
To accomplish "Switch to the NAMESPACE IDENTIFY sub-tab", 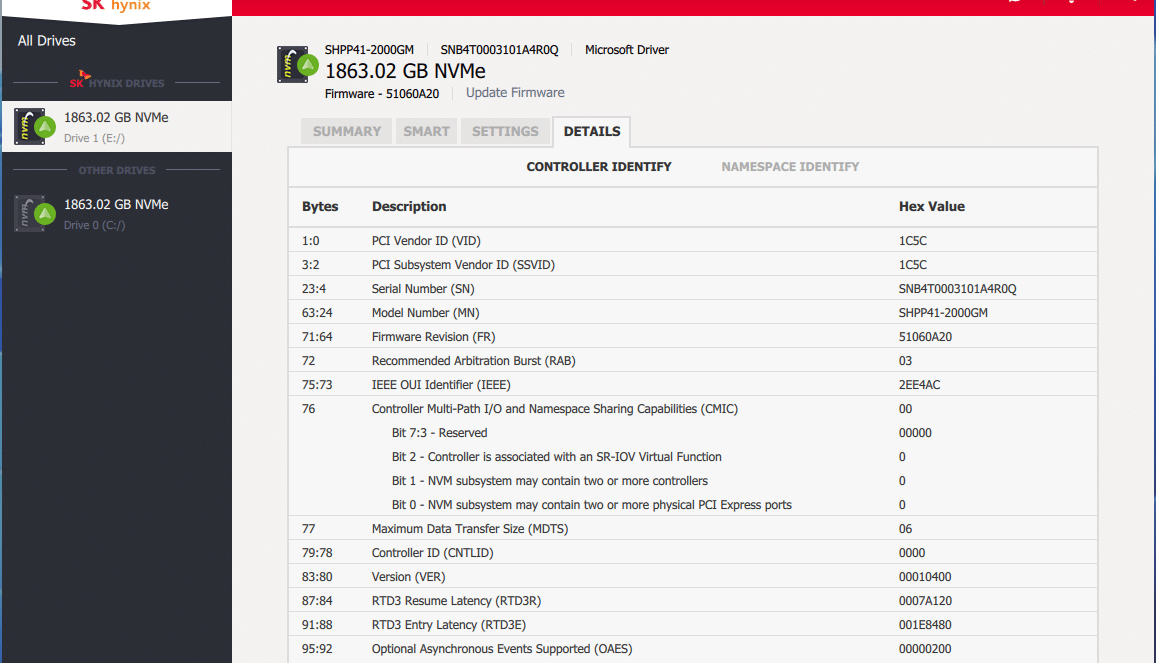I will (790, 167).
